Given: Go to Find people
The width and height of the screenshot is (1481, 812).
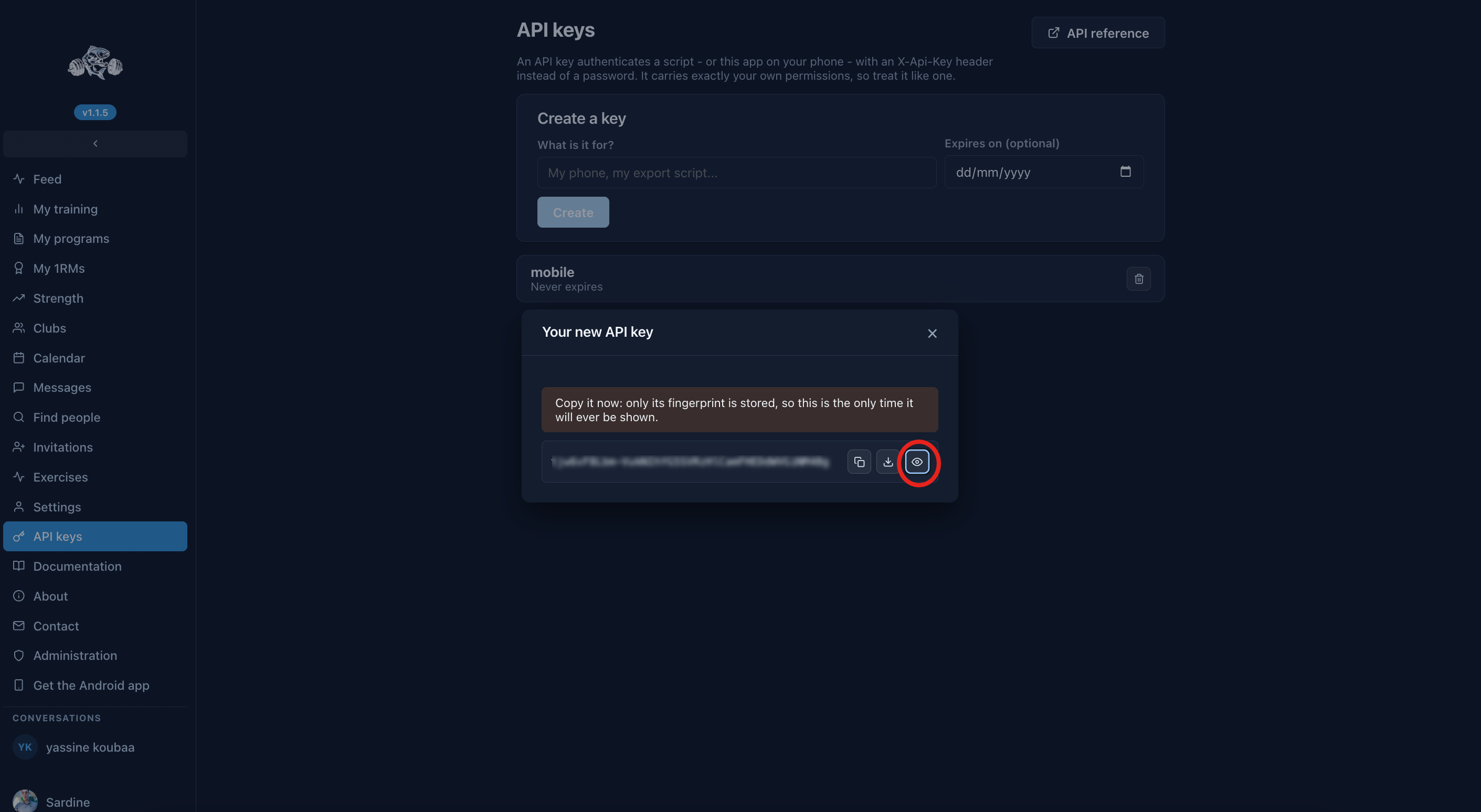Looking at the screenshot, I should (95, 417).
